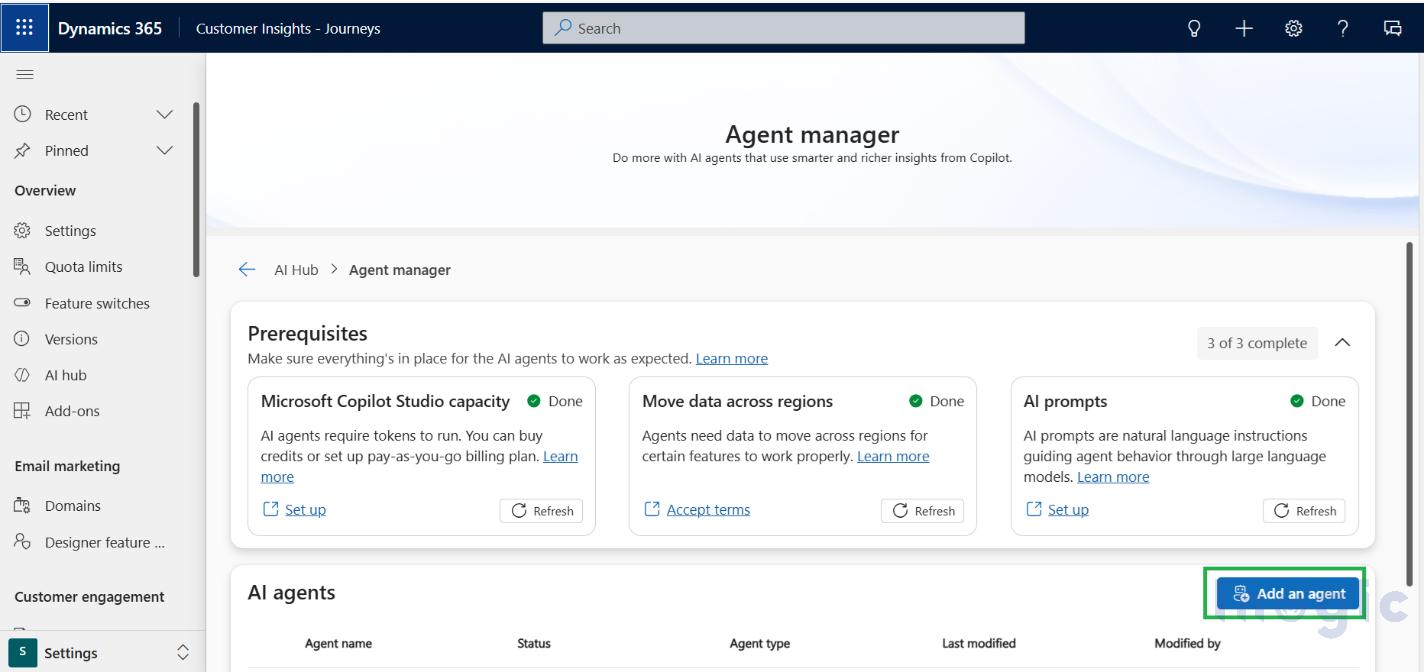1424x672 pixels.
Task: Expand the Recent section chevron
Action: (165, 114)
